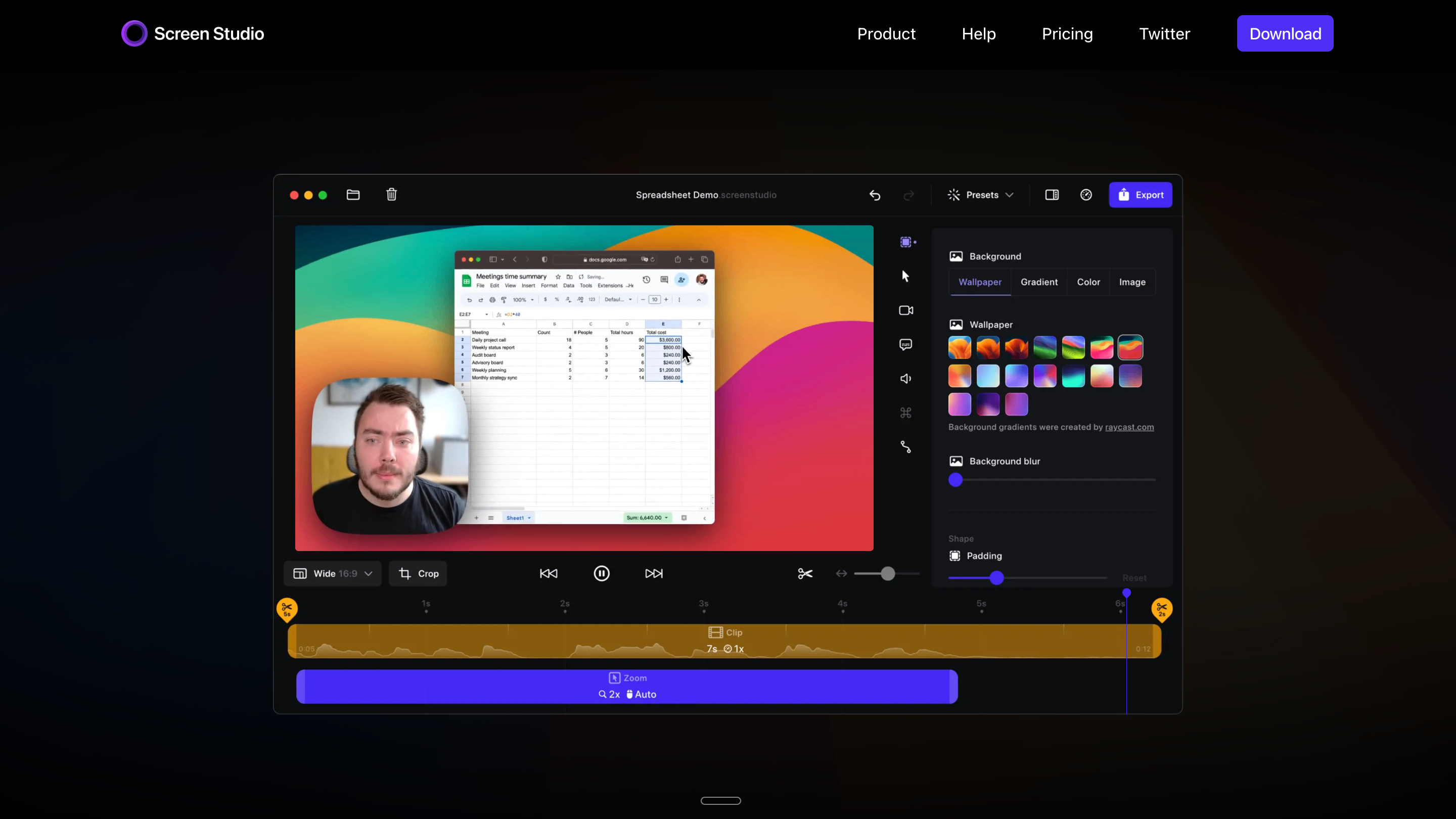
Task: Click the Background blur slider handle
Action: pyautogui.click(x=955, y=480)
